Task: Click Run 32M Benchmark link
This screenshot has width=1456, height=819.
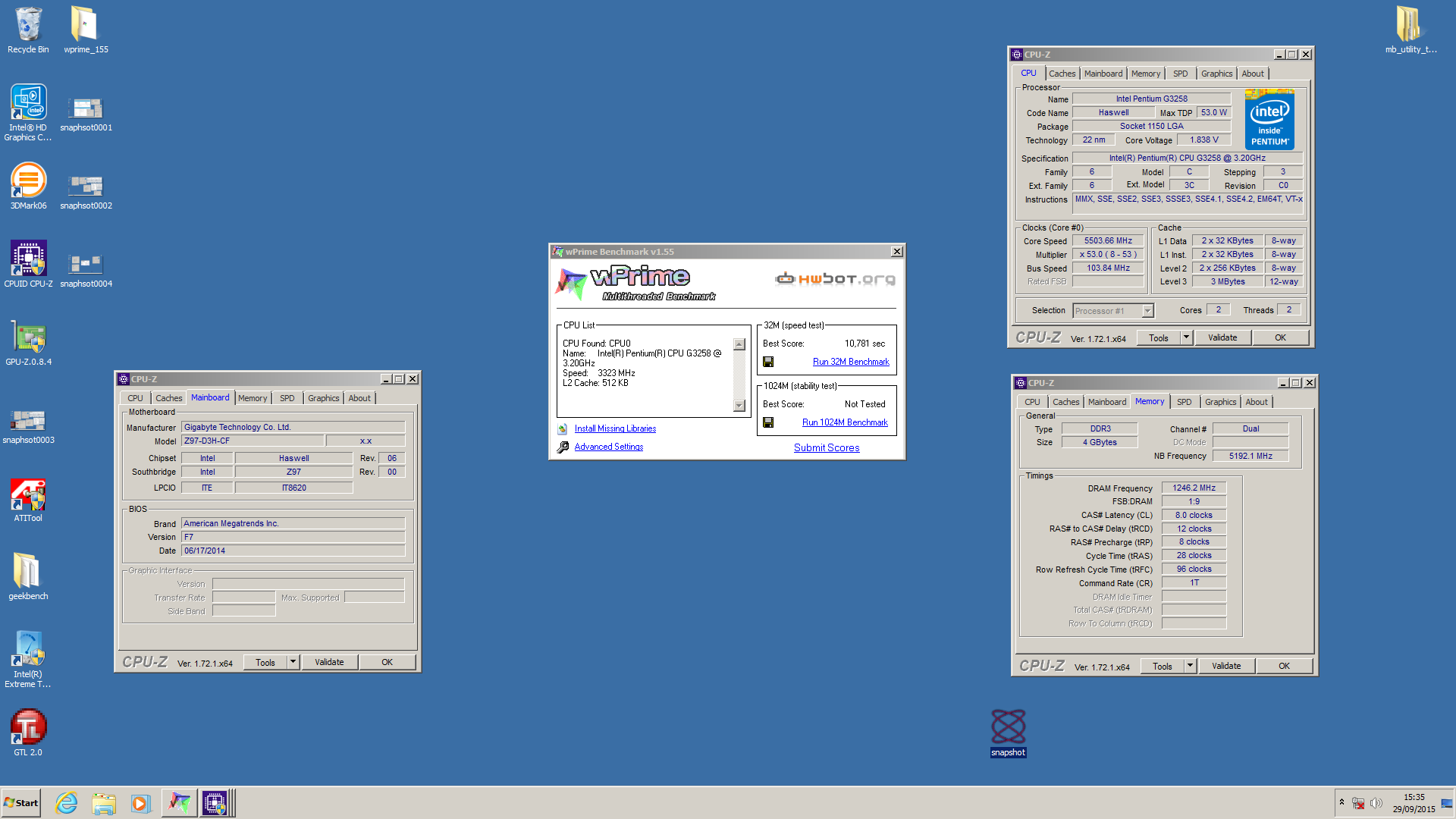Action: pyautogui.click(x=851, y=362)
